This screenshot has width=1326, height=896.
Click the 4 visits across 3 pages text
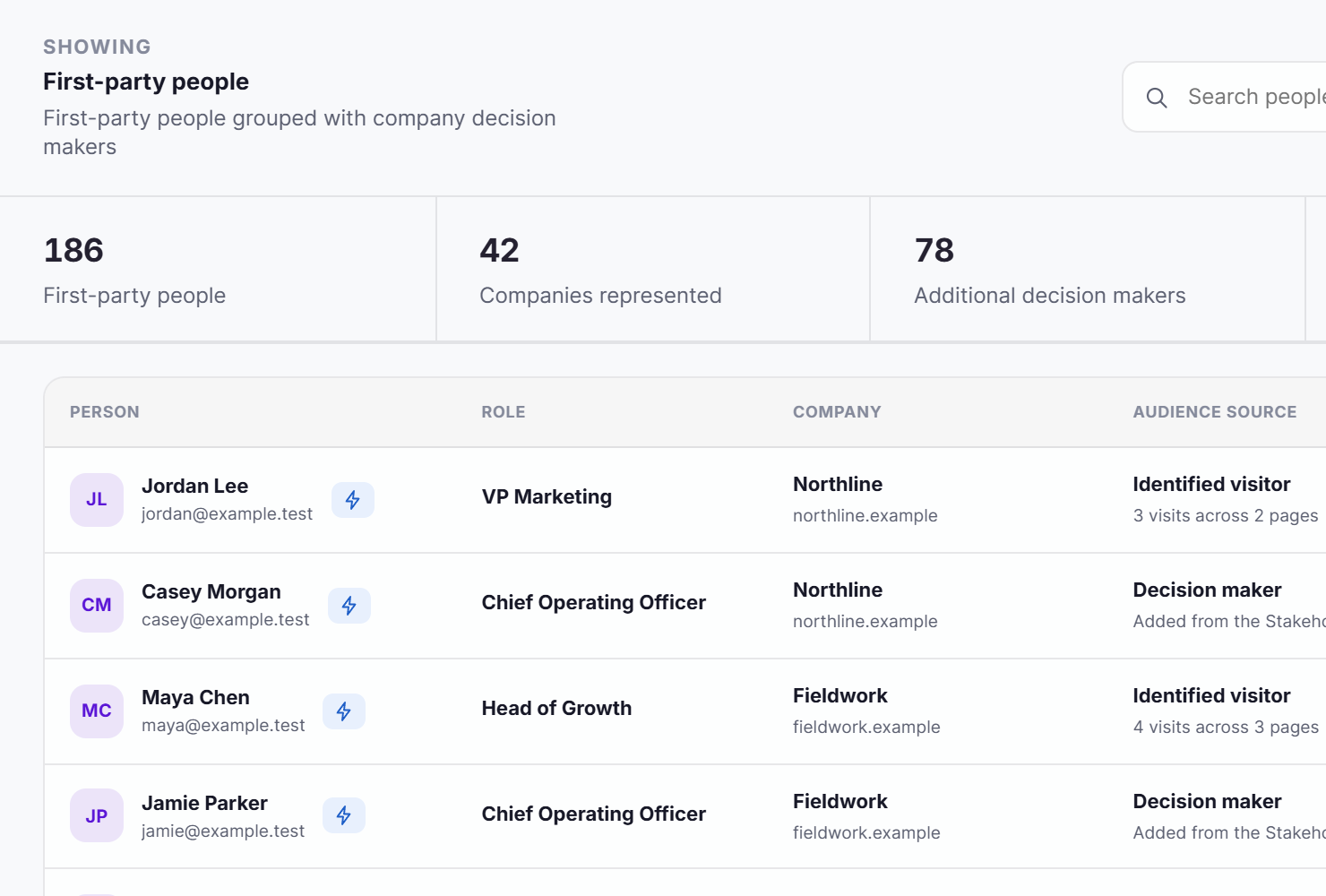tap(1226, 728)
